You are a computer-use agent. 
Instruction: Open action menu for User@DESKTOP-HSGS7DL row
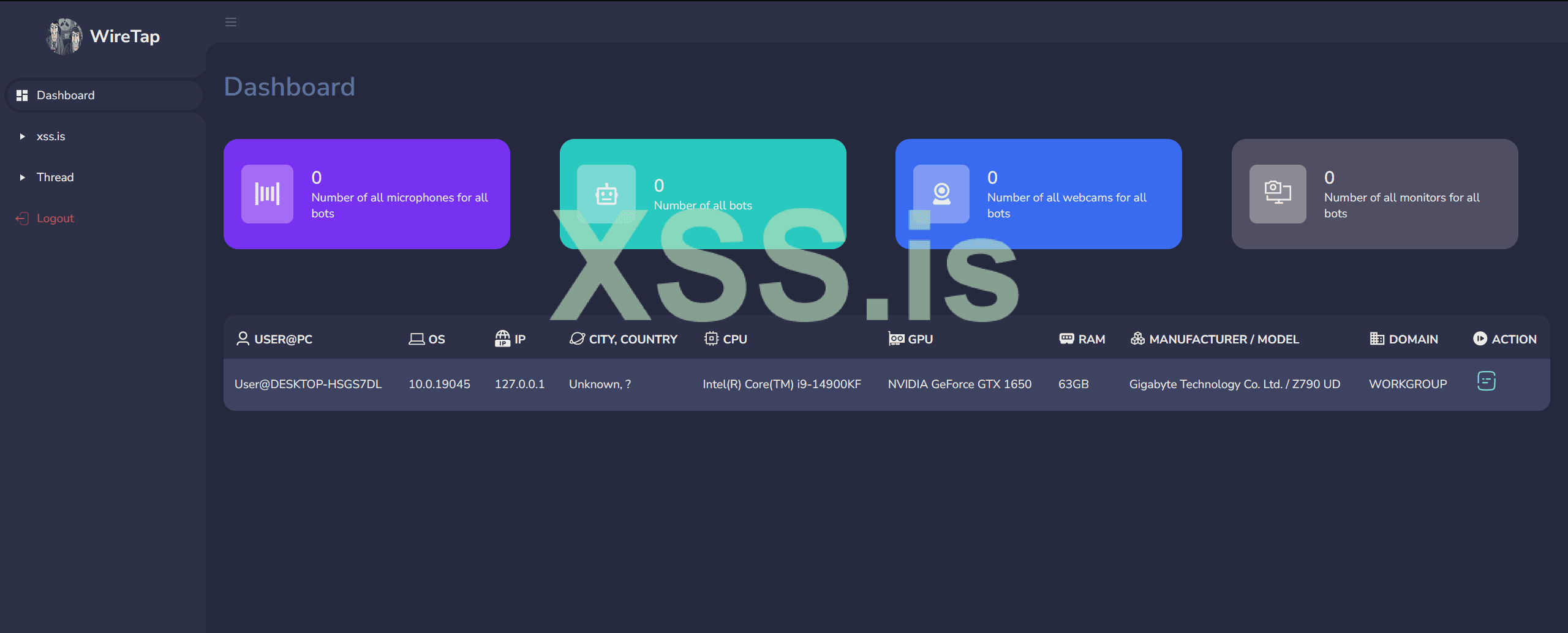click(1487, 381)
